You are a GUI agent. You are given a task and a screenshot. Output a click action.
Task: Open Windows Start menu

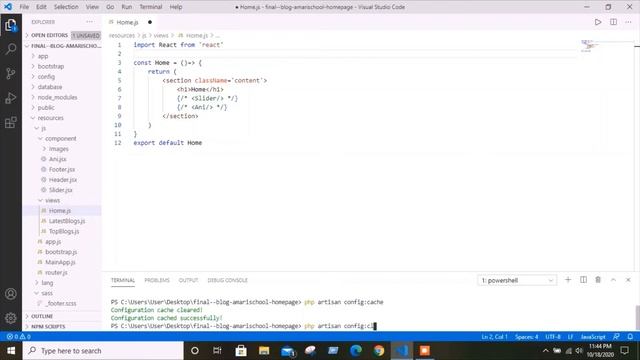click(x=11, y=351)
